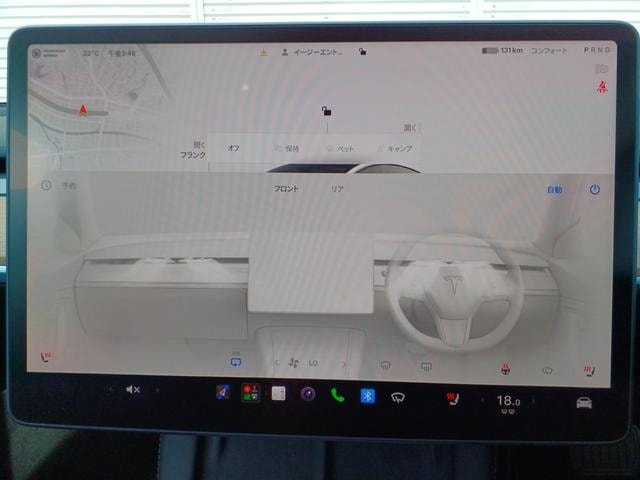Screen dimensions: 640x480
Task: Unmute audio with the muted speaker icon
Action: click(x=133, y=390)
